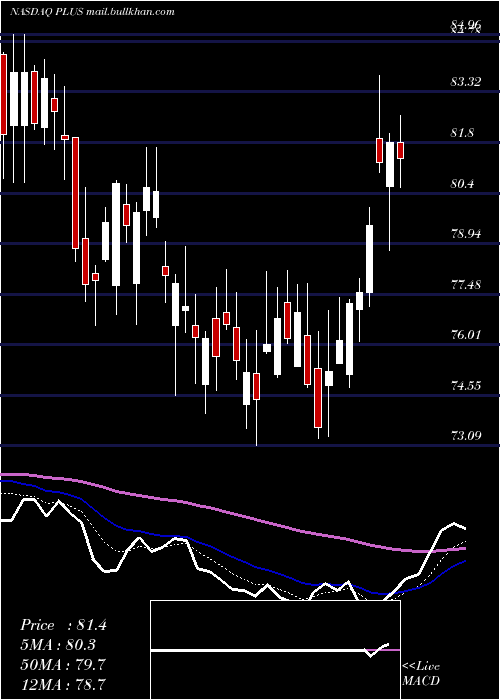Viewport: 500px width, 700px height.
Task: Click the 83.32 price axis label
Action: (x=466, y=82)
